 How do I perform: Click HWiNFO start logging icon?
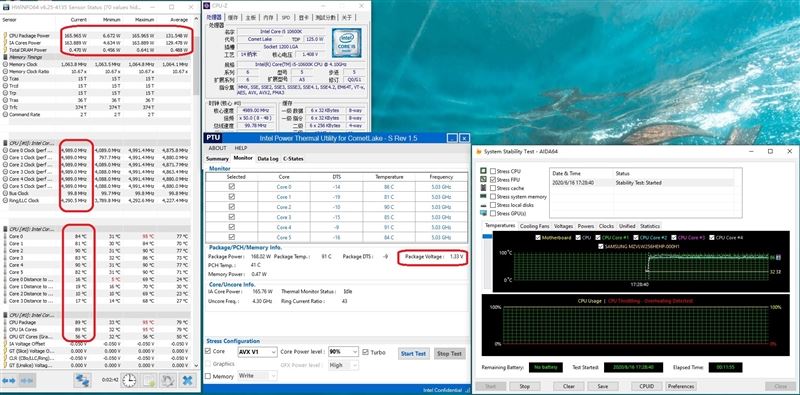click(149, 380)
